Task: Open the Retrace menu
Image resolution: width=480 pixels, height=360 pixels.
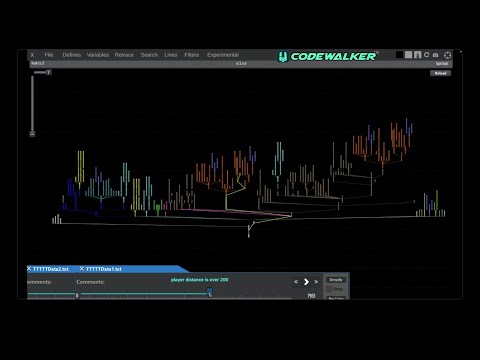Action: pyautogui.click(x=124, y=55)
